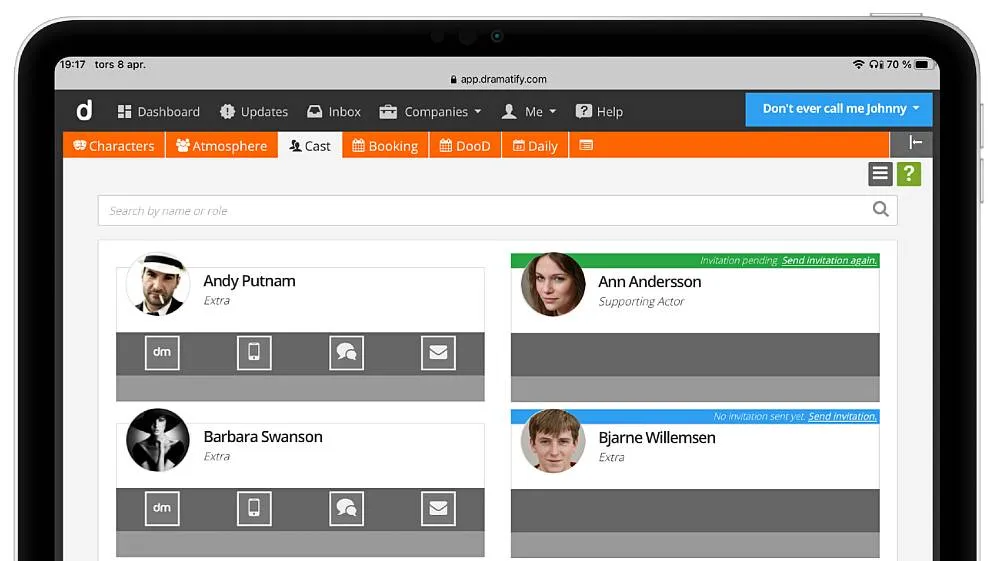Click 'Send invitation' for Bjarne Willemsen
This screenshot has height=561, width=1000.
point(842,416)
